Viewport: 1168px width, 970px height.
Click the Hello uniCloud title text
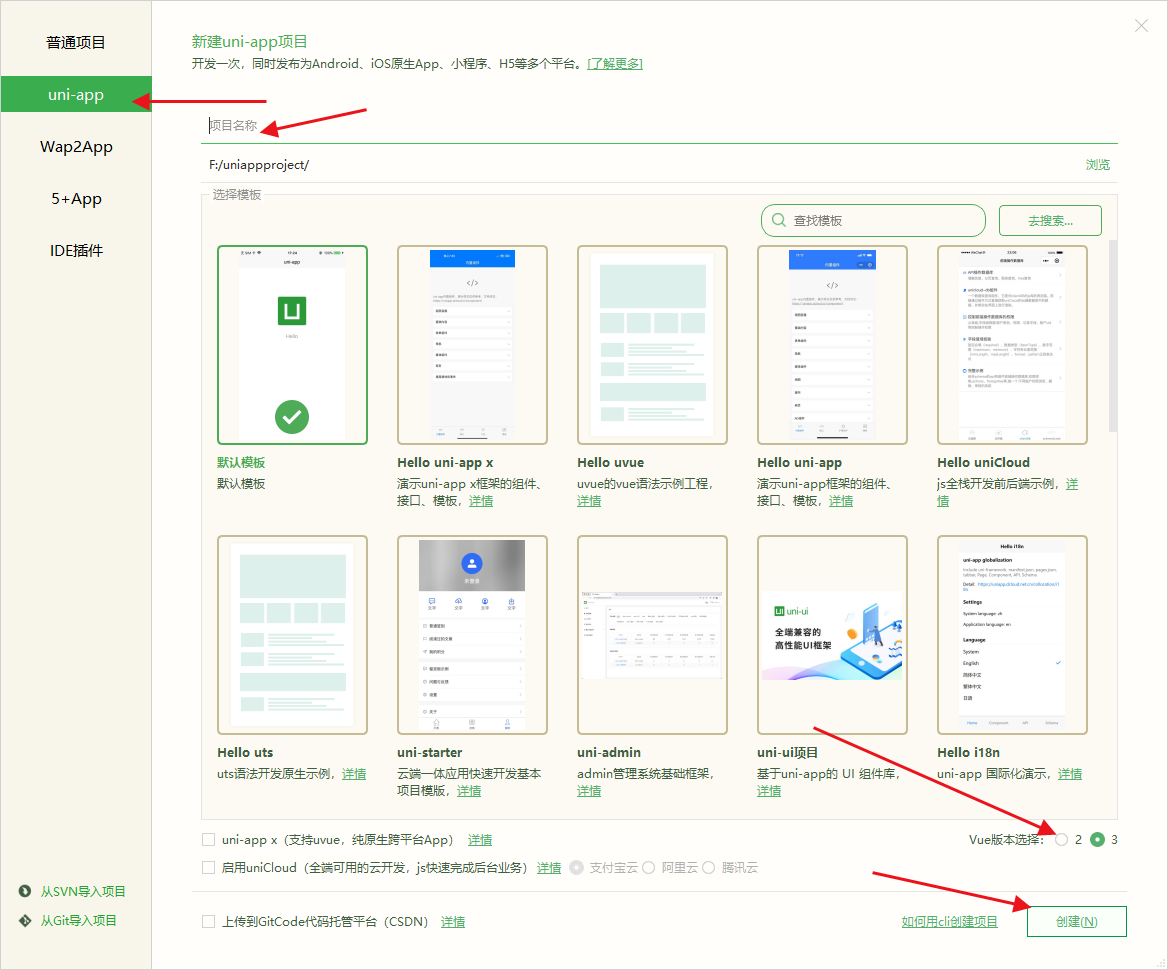click(x=983, y=463)
